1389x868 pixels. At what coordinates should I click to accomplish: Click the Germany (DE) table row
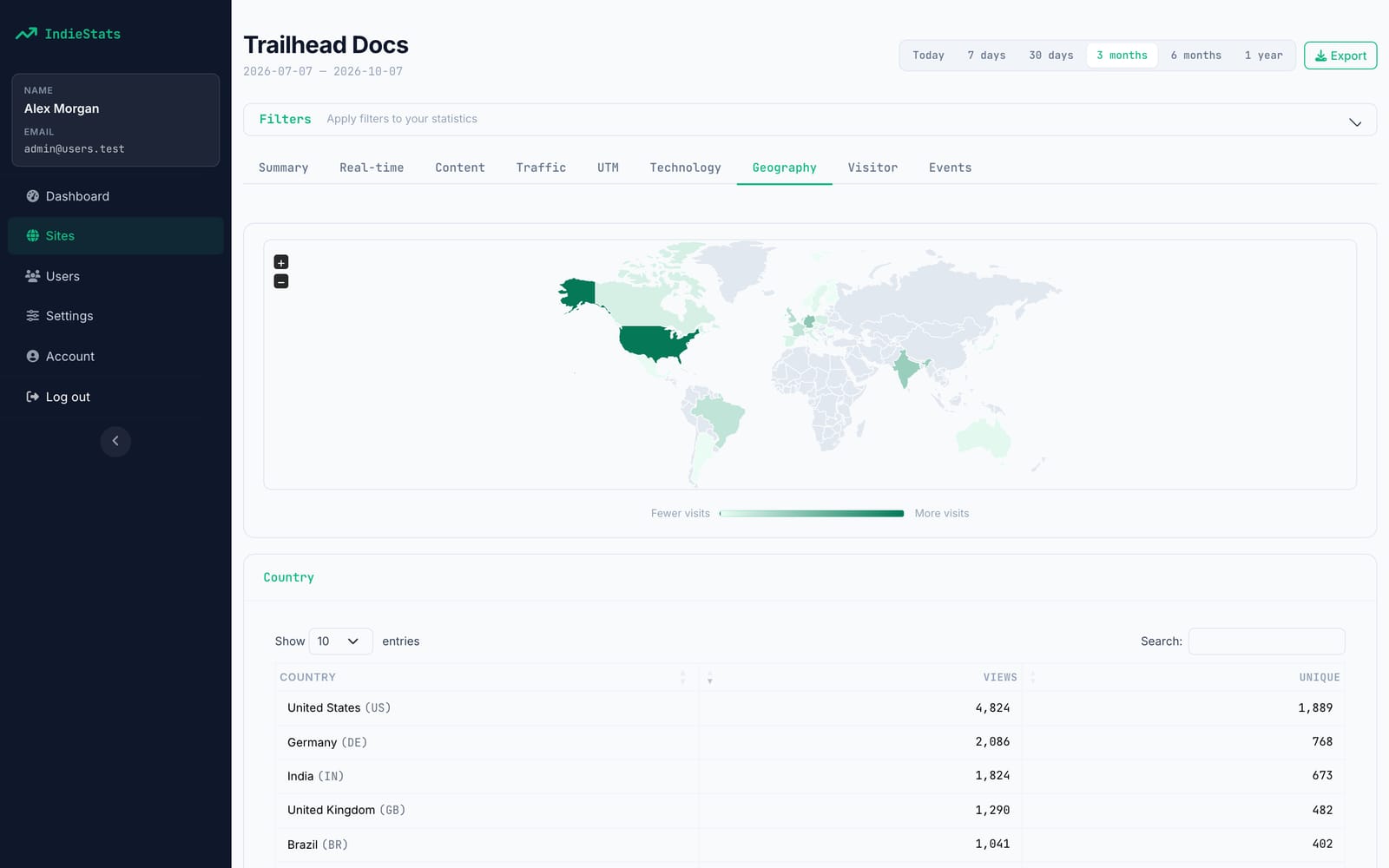(x=810, y=742)
